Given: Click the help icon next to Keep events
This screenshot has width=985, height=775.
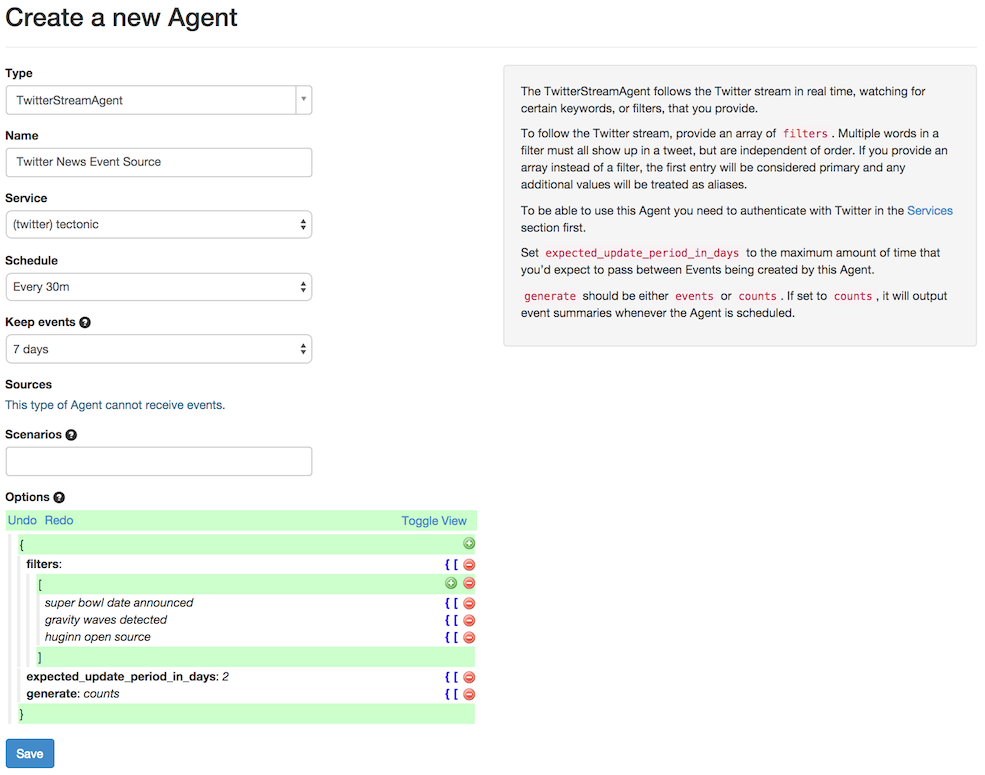Looking at the screenshot, I should coord(85,323).
